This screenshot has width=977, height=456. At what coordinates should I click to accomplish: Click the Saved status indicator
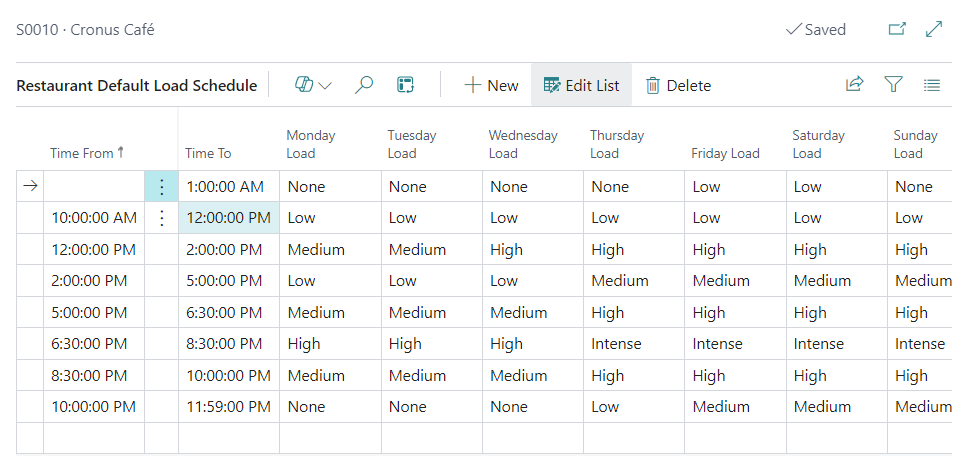816,30
